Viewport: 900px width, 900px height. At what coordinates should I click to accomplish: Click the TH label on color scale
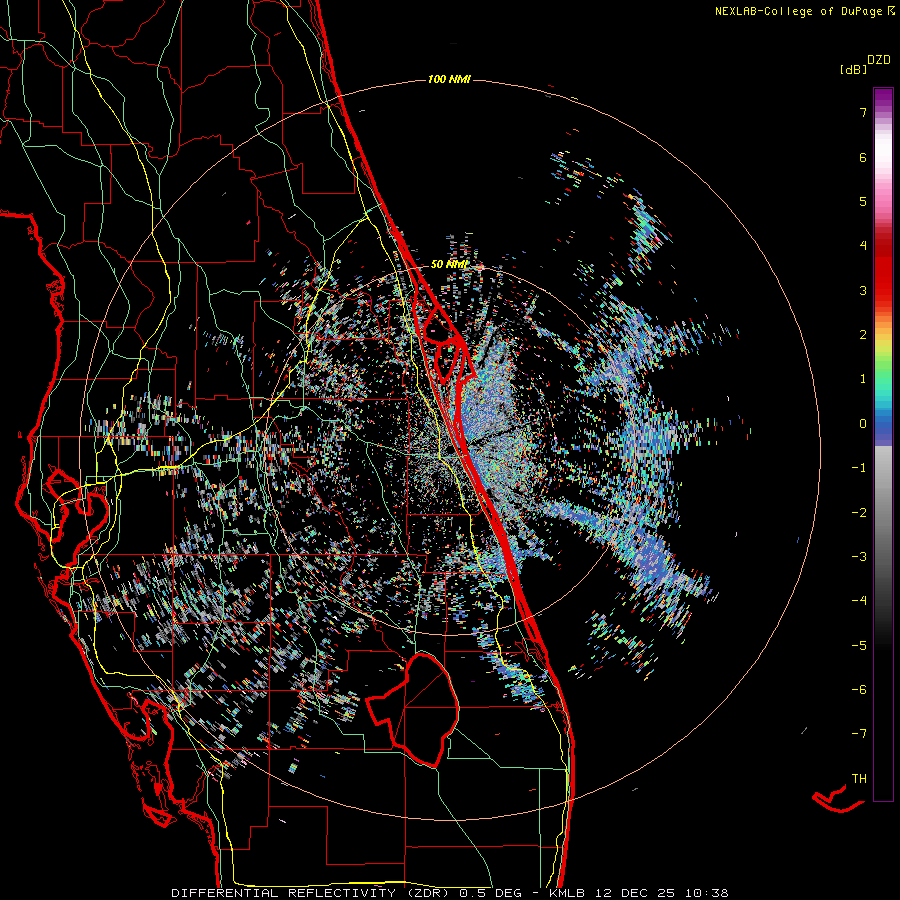[859, 779]
